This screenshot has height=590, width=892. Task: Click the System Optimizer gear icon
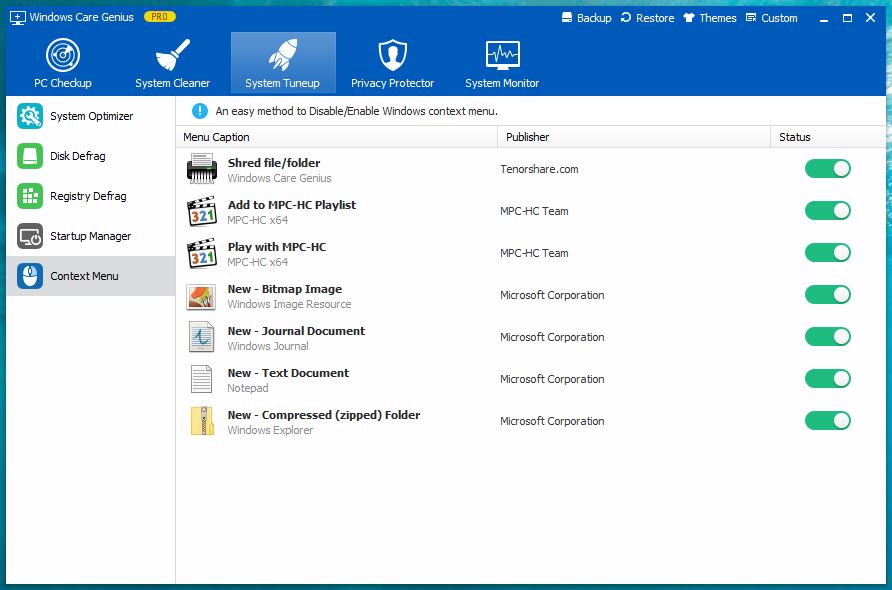click(x=30, y=116)
